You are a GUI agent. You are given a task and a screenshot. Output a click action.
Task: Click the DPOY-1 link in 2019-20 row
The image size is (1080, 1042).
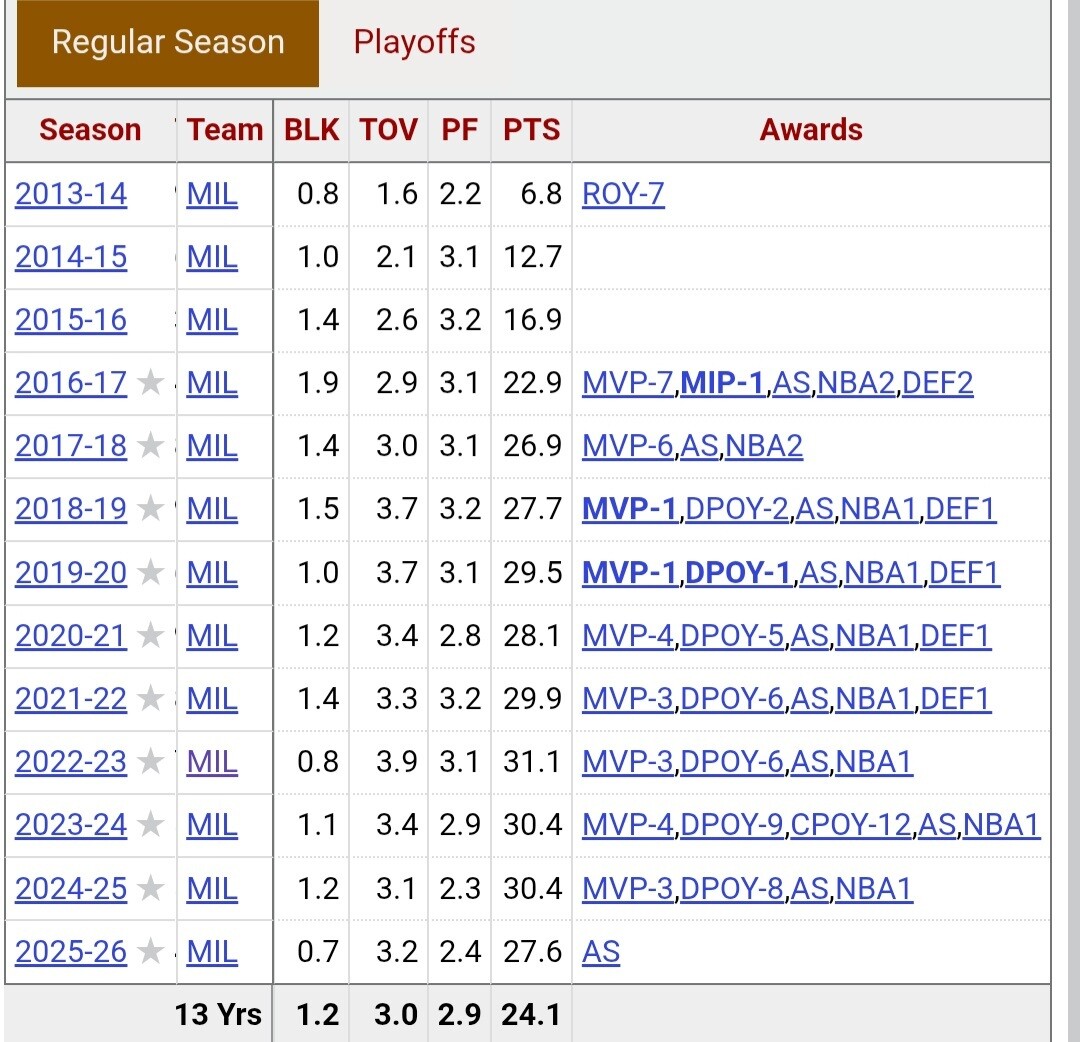[x=738, y=572]
